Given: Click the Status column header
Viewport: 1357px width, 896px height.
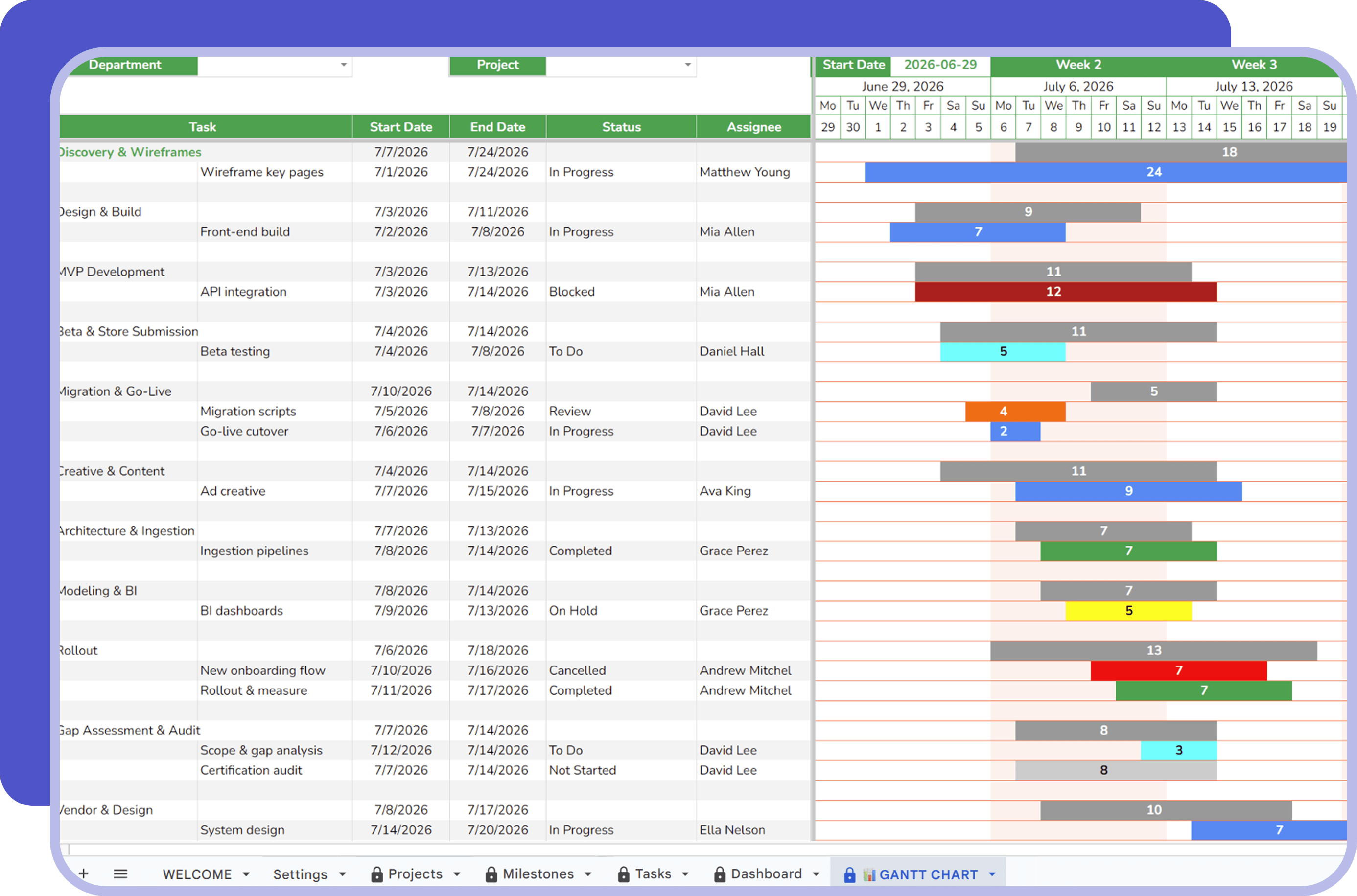Looking at the screenshot, I should coord(621,127).
